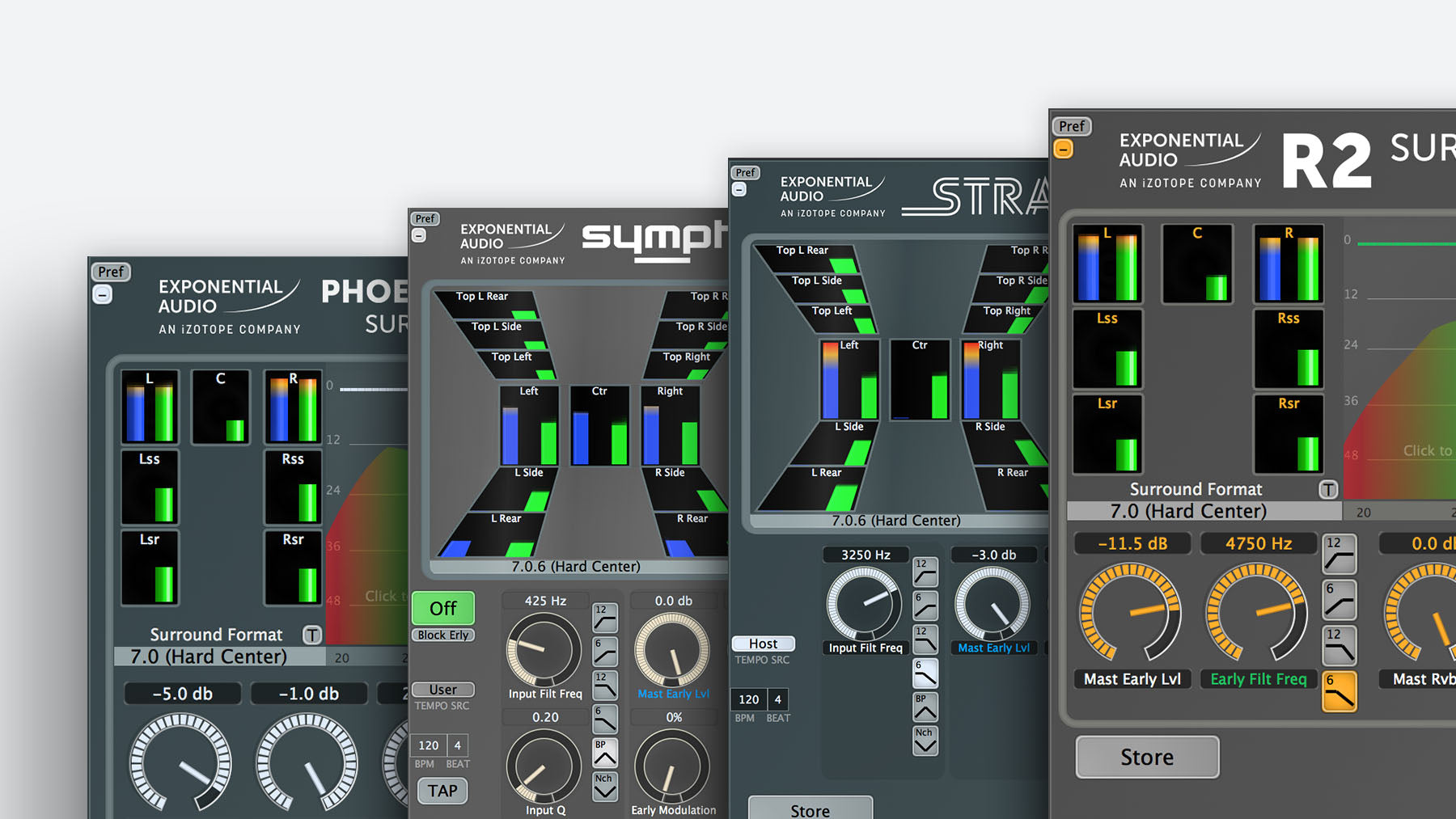Toggle the Block Erly button
Screen dimensions: 1456x819
click(x=442, y=635)
